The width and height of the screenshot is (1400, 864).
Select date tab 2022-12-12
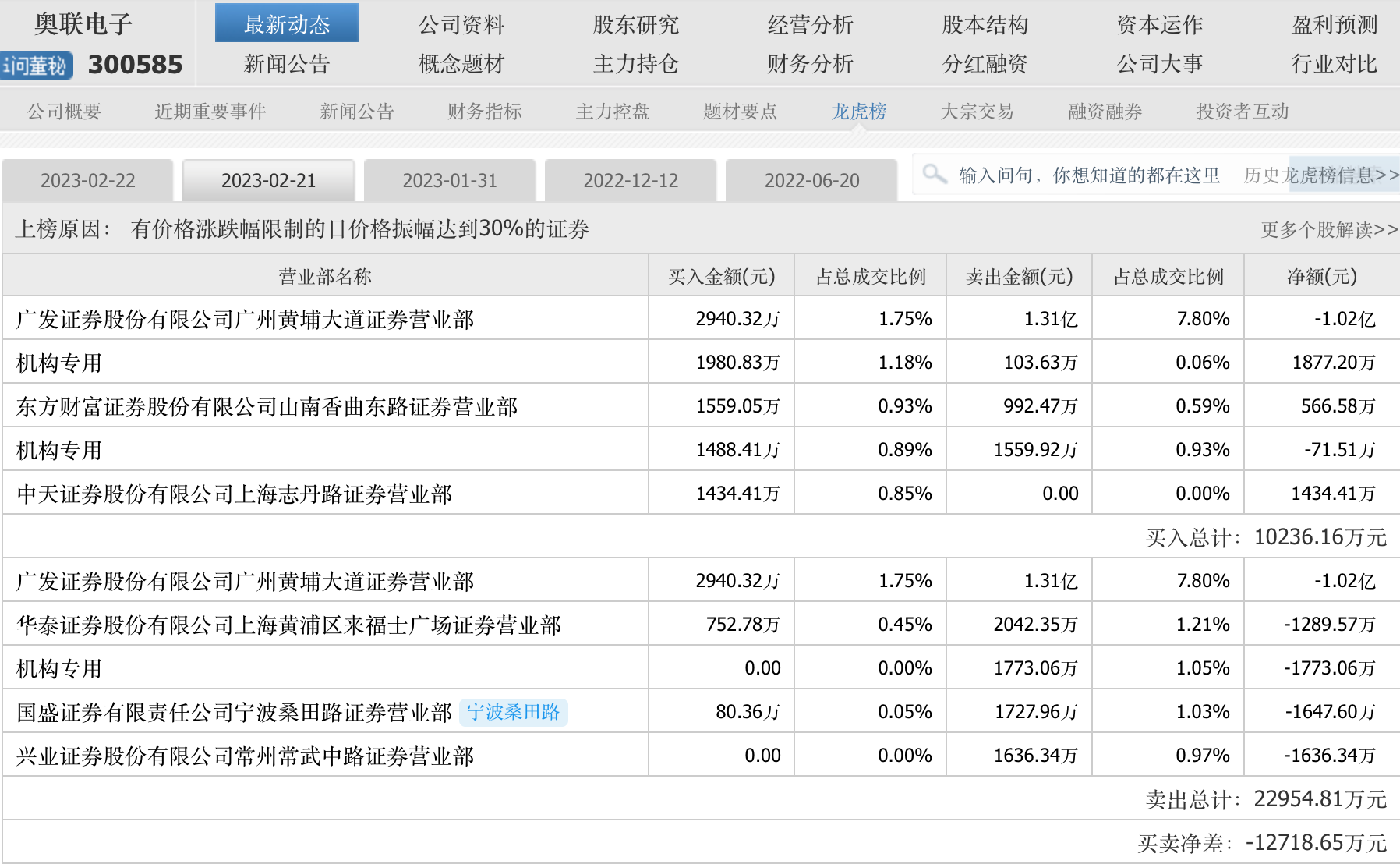pos(631,181)
